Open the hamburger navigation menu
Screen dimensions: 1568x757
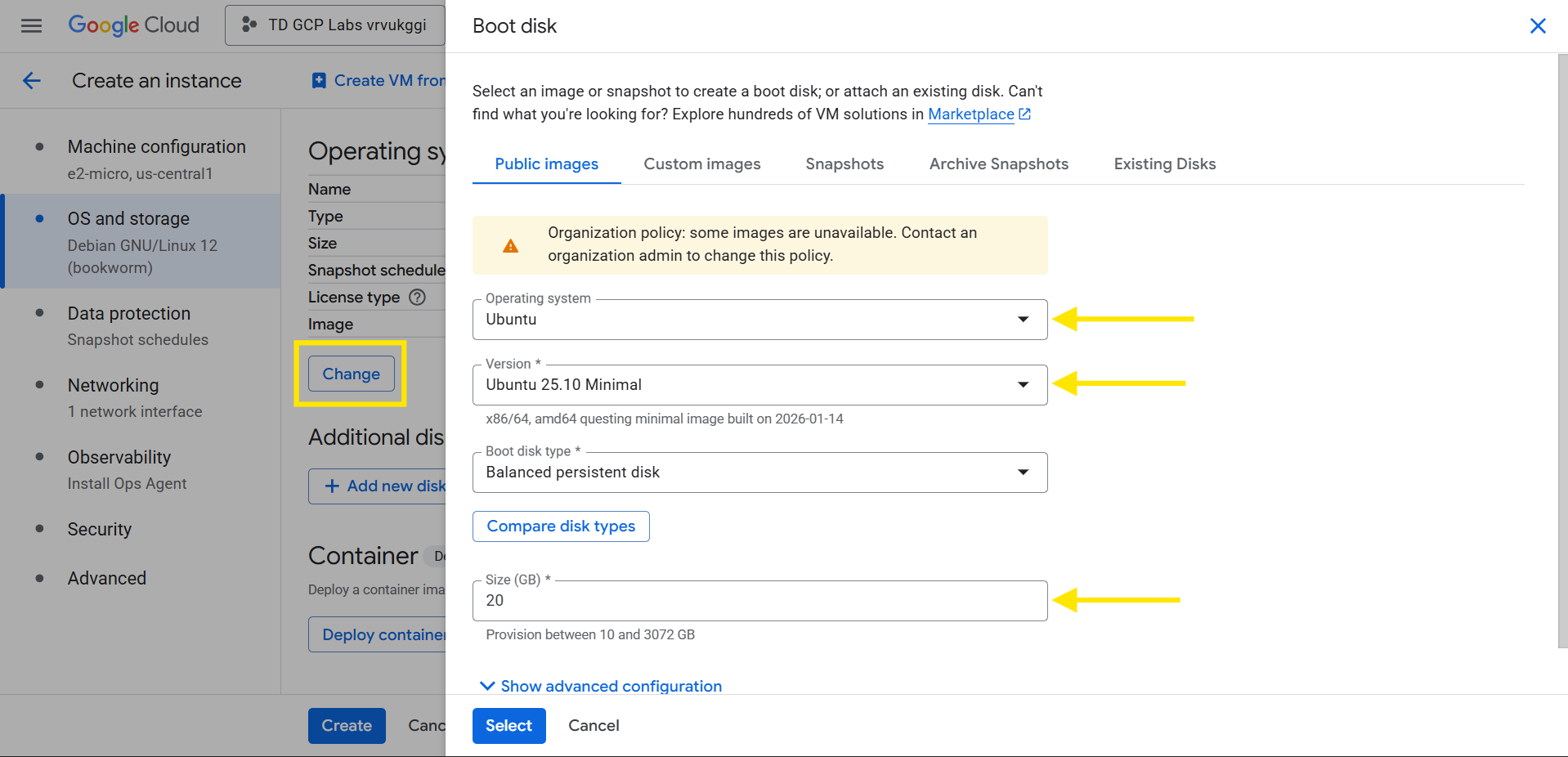(x=31, y=25)
